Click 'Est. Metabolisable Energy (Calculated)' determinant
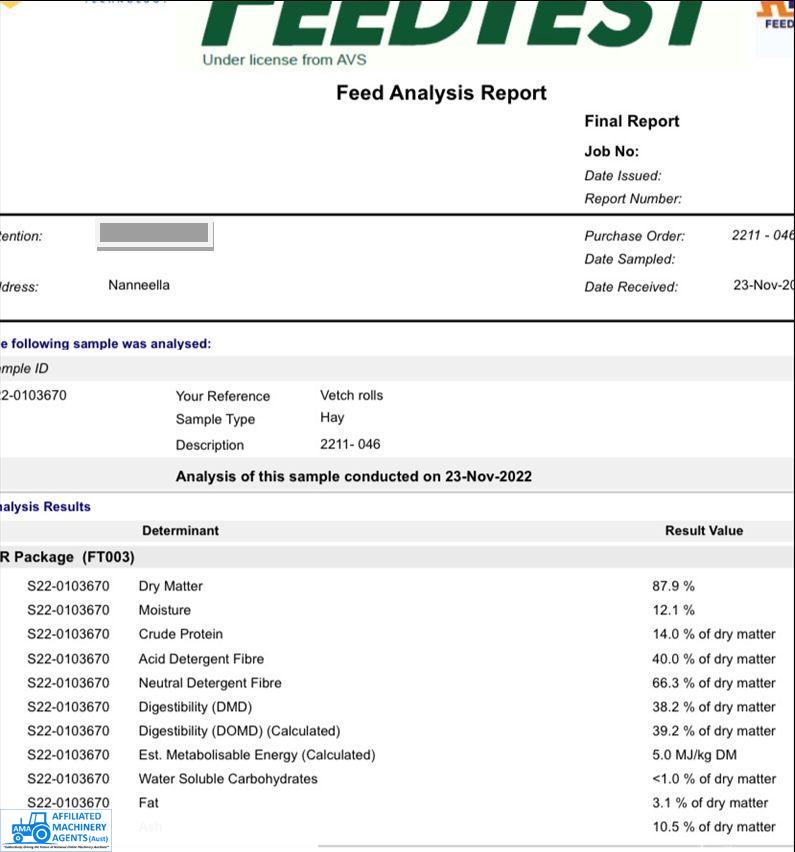The height and width of the screenshot is (852, 795). (257, 755)
